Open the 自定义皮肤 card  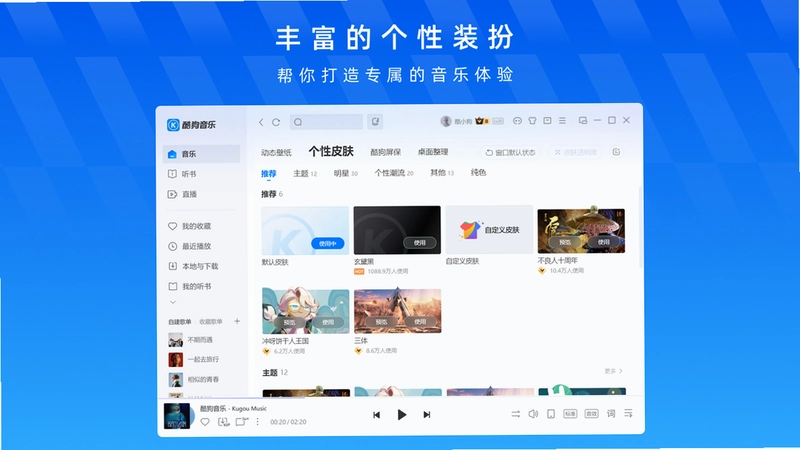[x=489, y=230]
